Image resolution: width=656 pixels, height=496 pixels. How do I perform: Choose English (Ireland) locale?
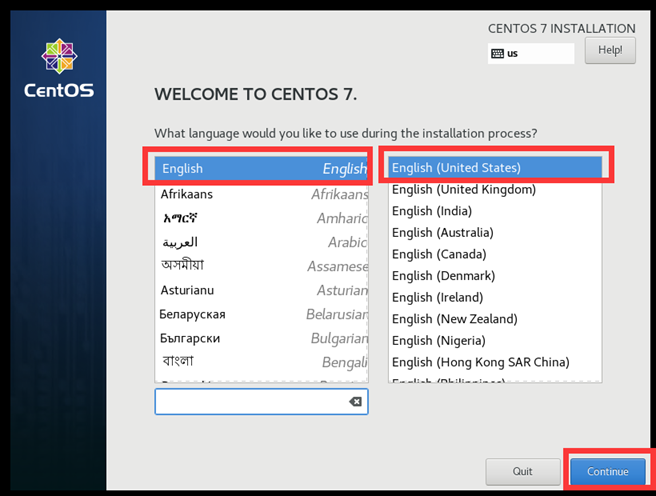(x=495, y=297)
